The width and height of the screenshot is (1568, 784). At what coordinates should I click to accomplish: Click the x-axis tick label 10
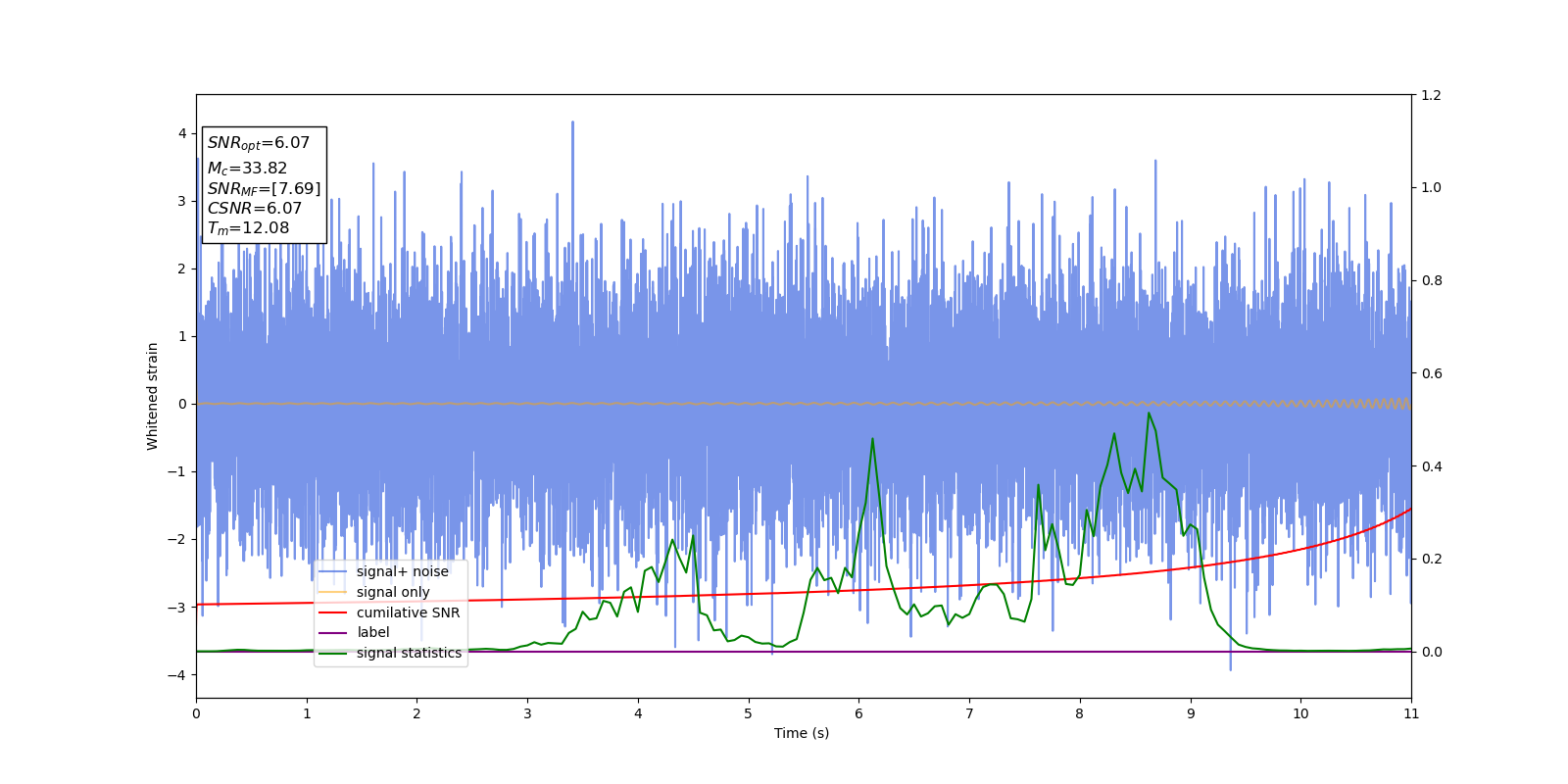click(1300, 713)
